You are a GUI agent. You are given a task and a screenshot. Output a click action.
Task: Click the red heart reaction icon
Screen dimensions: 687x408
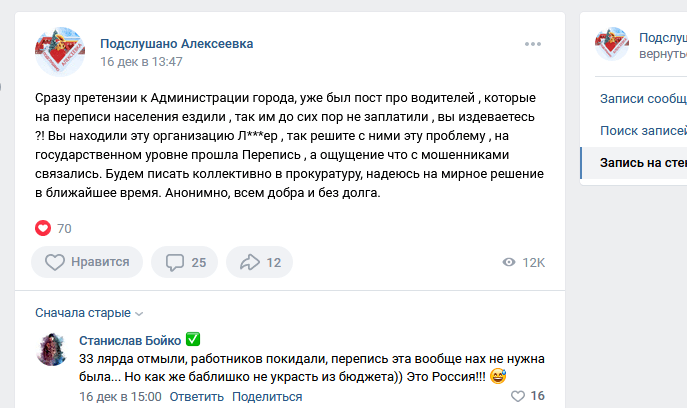pos(43,228)
